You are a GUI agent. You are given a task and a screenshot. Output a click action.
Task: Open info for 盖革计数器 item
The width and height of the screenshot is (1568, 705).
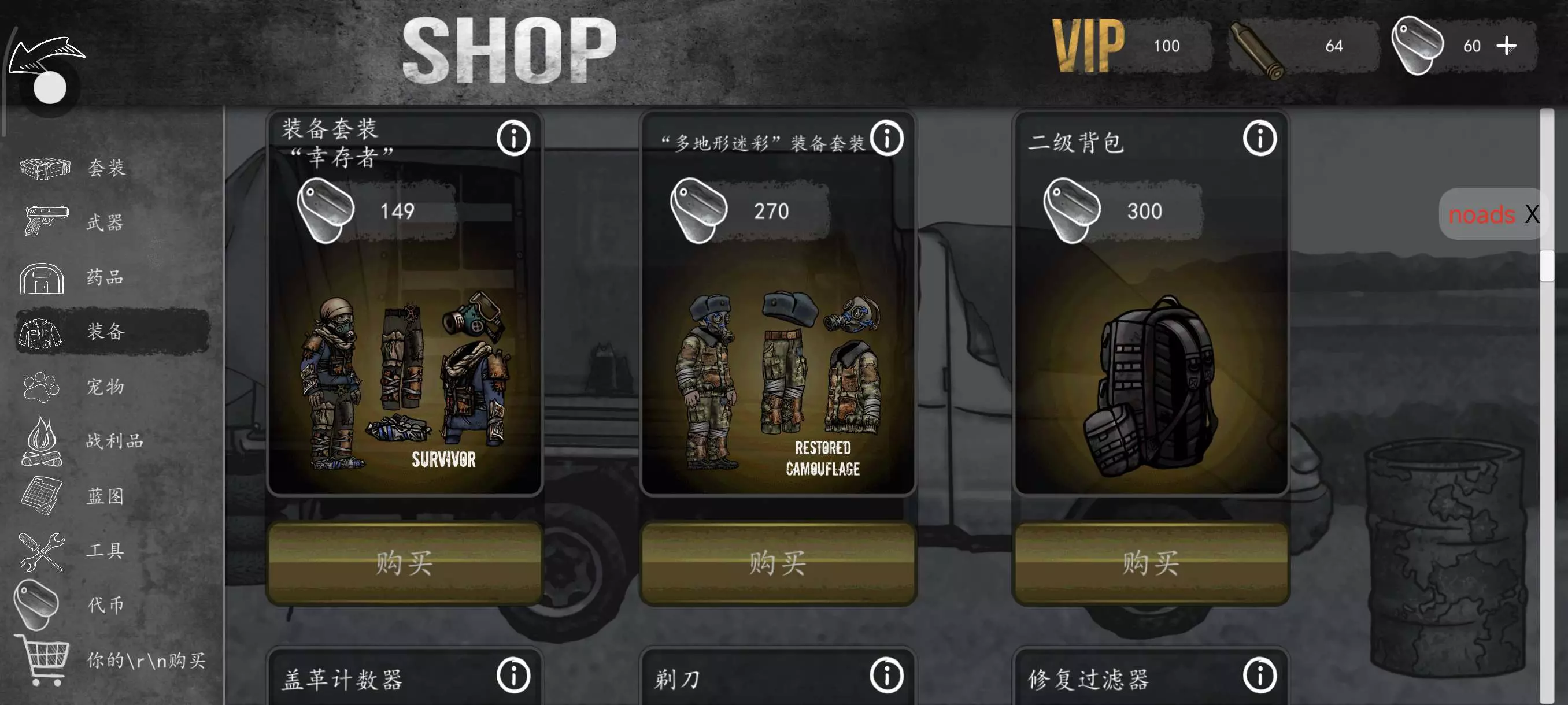tap(513, 675)
